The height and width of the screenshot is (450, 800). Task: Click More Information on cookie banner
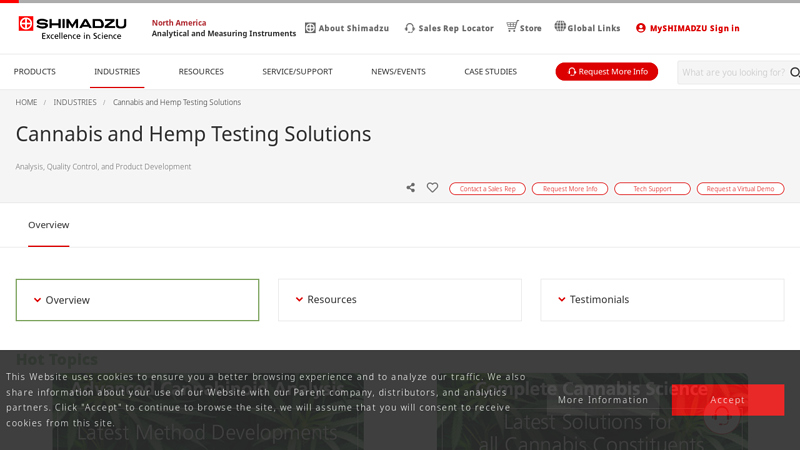[x=603, y=400]
